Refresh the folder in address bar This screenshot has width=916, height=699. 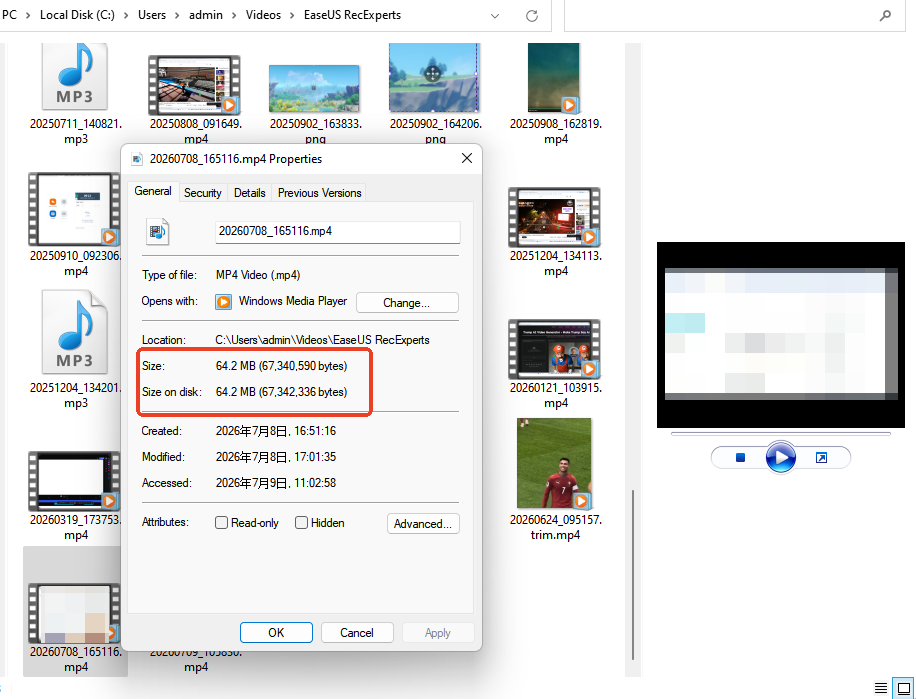tap(532, 16)
